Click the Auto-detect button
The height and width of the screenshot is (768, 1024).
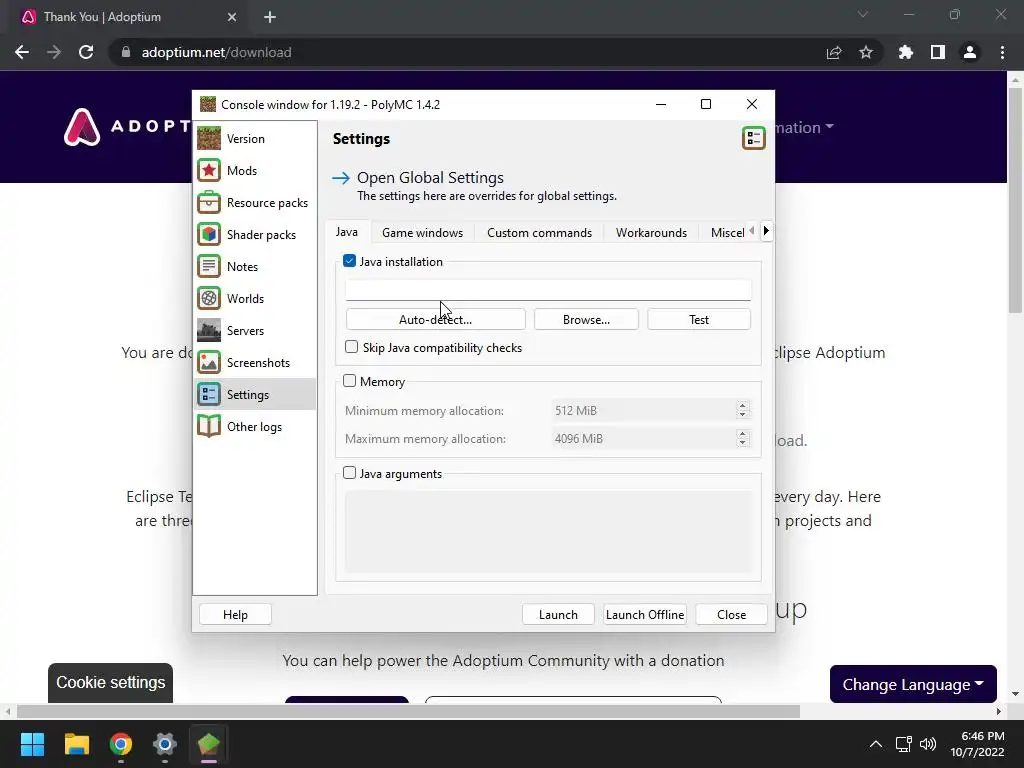point(436,319)
